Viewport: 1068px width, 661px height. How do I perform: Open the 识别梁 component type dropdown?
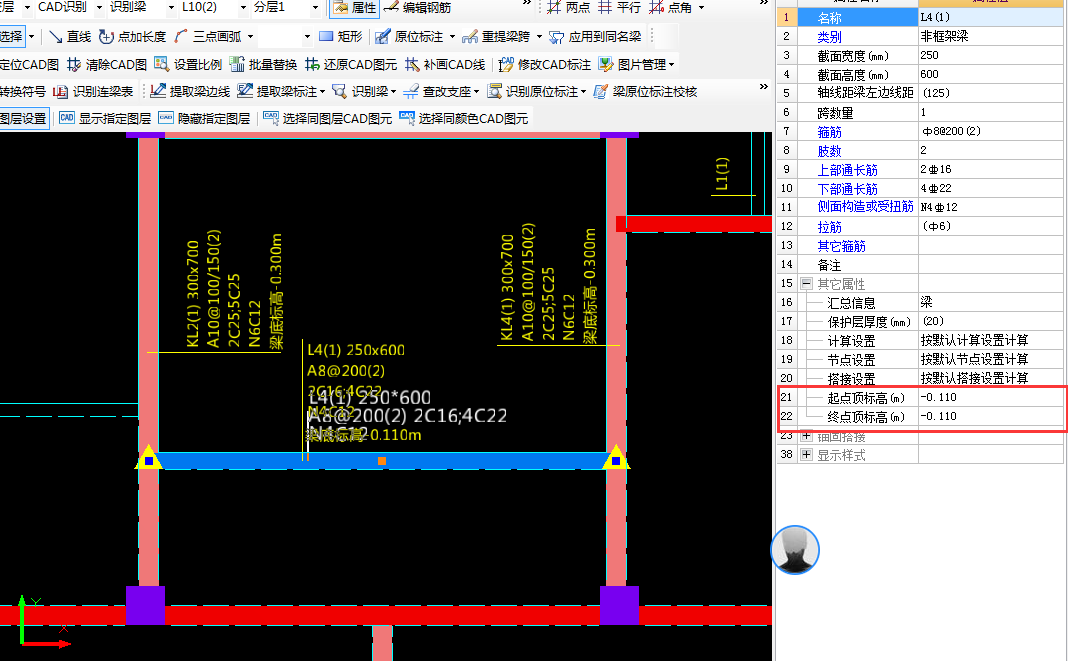point(171,7)
